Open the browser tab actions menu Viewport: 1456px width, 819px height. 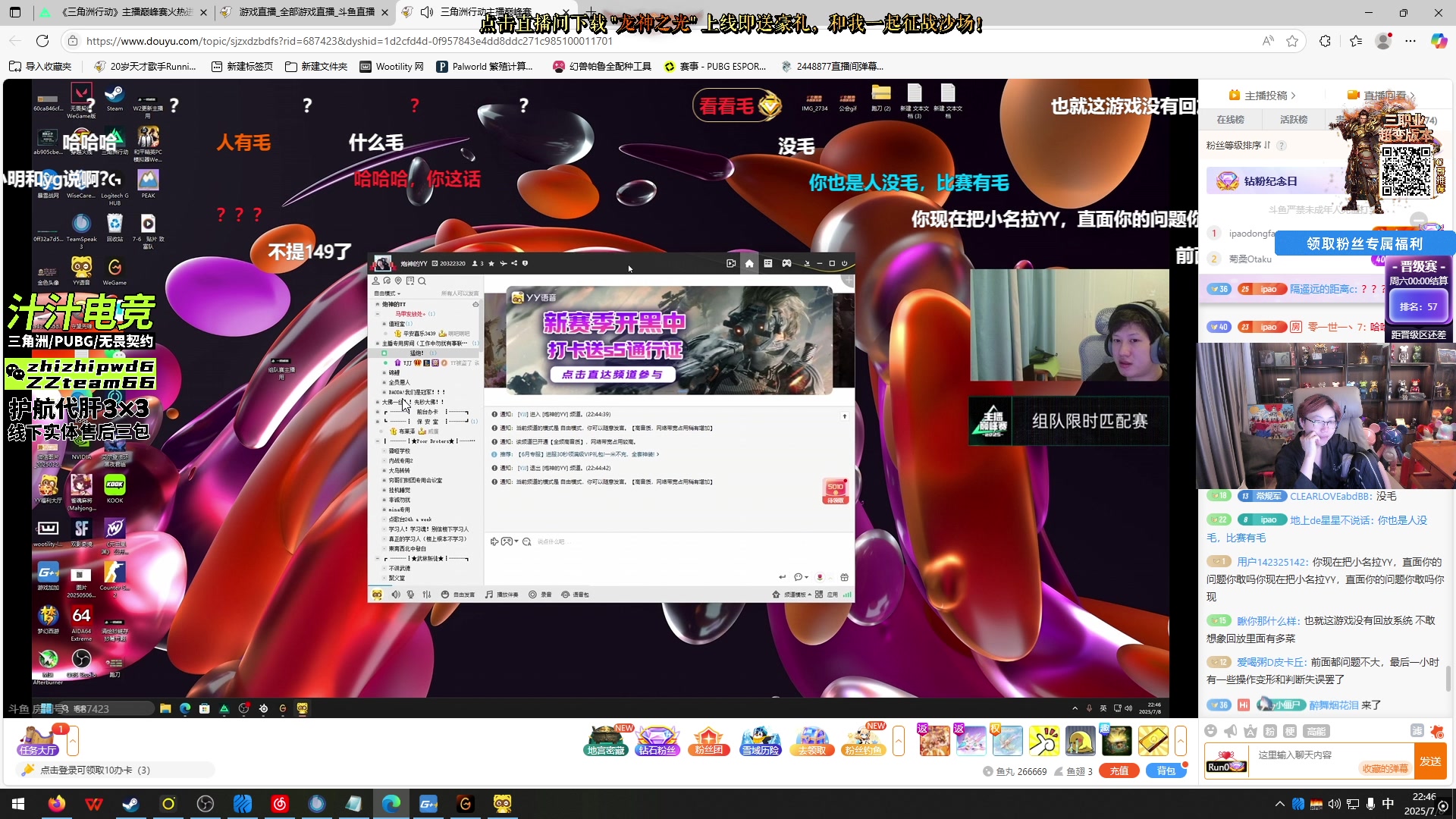click(x=15, y=12)
